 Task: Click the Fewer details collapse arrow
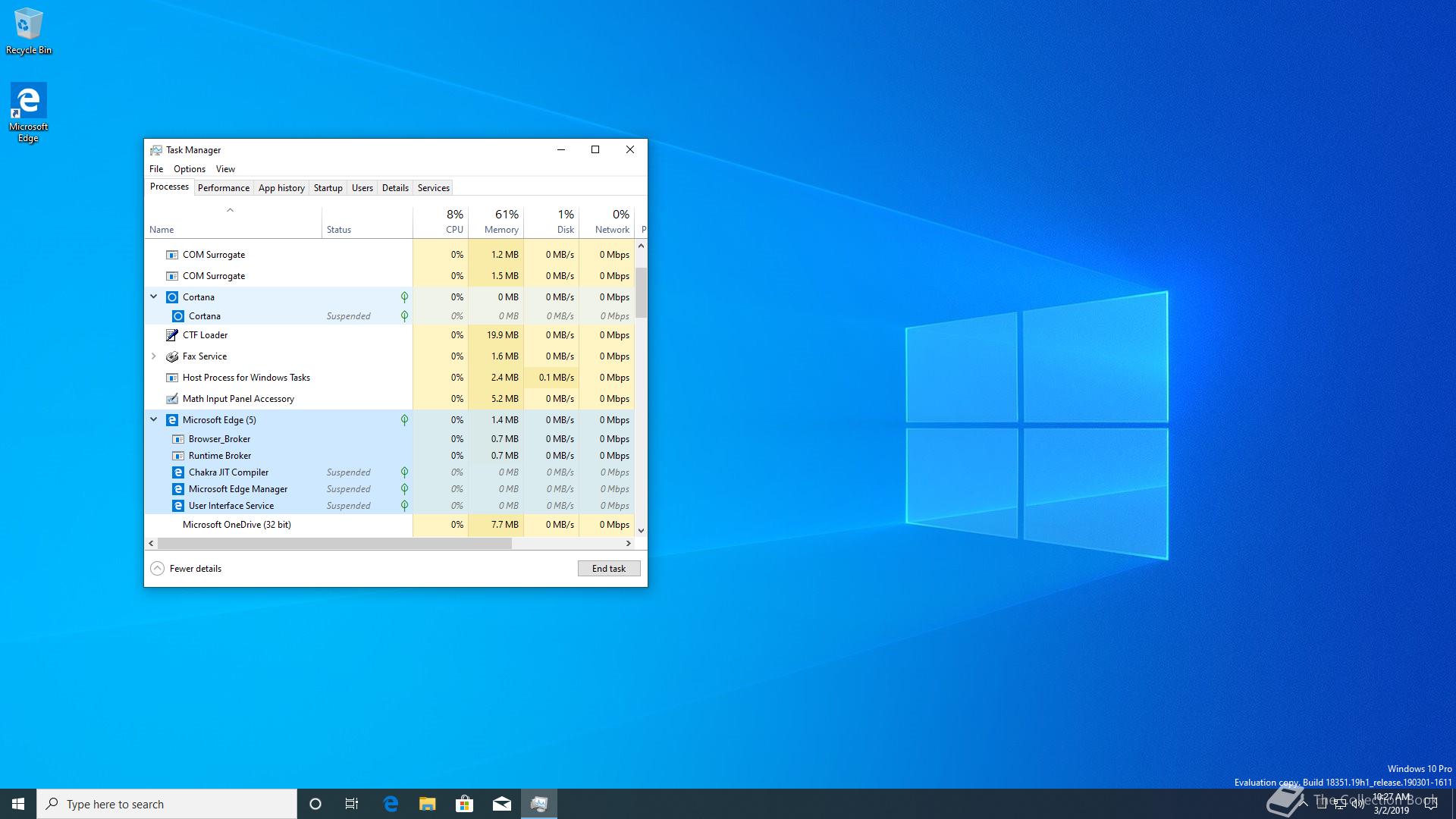157,569
